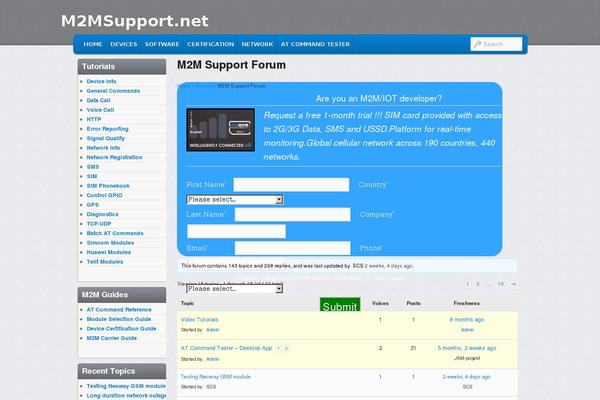This screenshot has height=400, width=600.
Task: Open the Voice Call tutorial
Action: [x=100, y=110]
